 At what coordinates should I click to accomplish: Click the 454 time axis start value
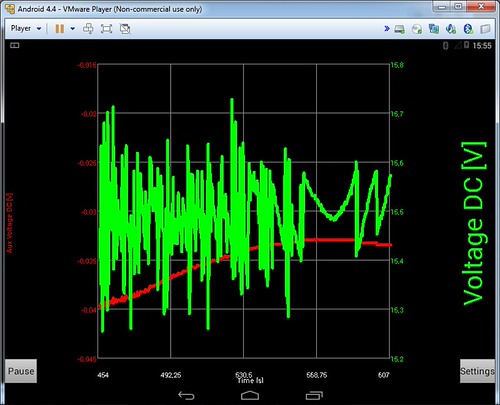click(x=103, y=375)
